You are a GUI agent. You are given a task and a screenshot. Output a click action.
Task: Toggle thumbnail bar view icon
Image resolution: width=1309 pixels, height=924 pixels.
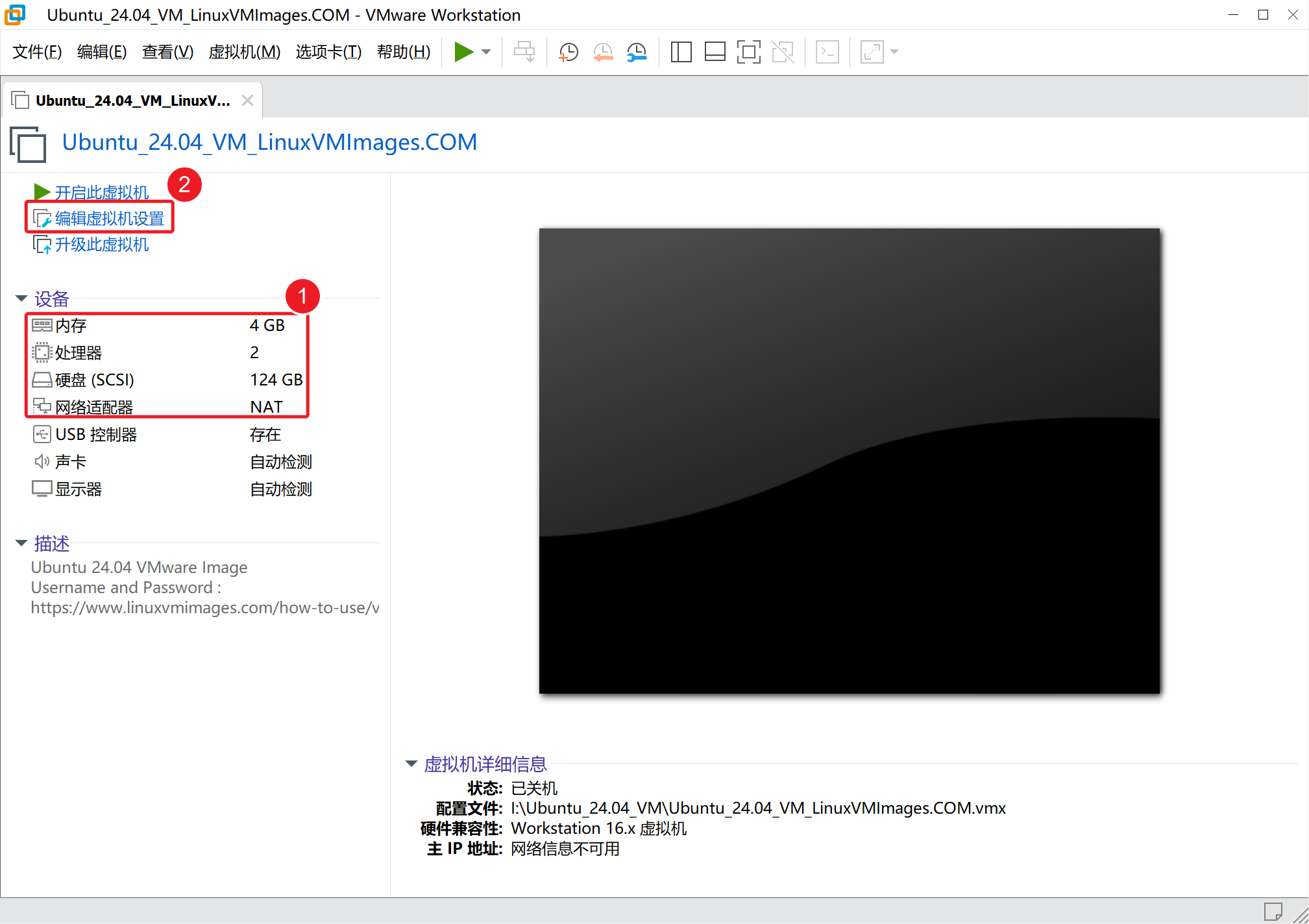click(x=715, y=52)
